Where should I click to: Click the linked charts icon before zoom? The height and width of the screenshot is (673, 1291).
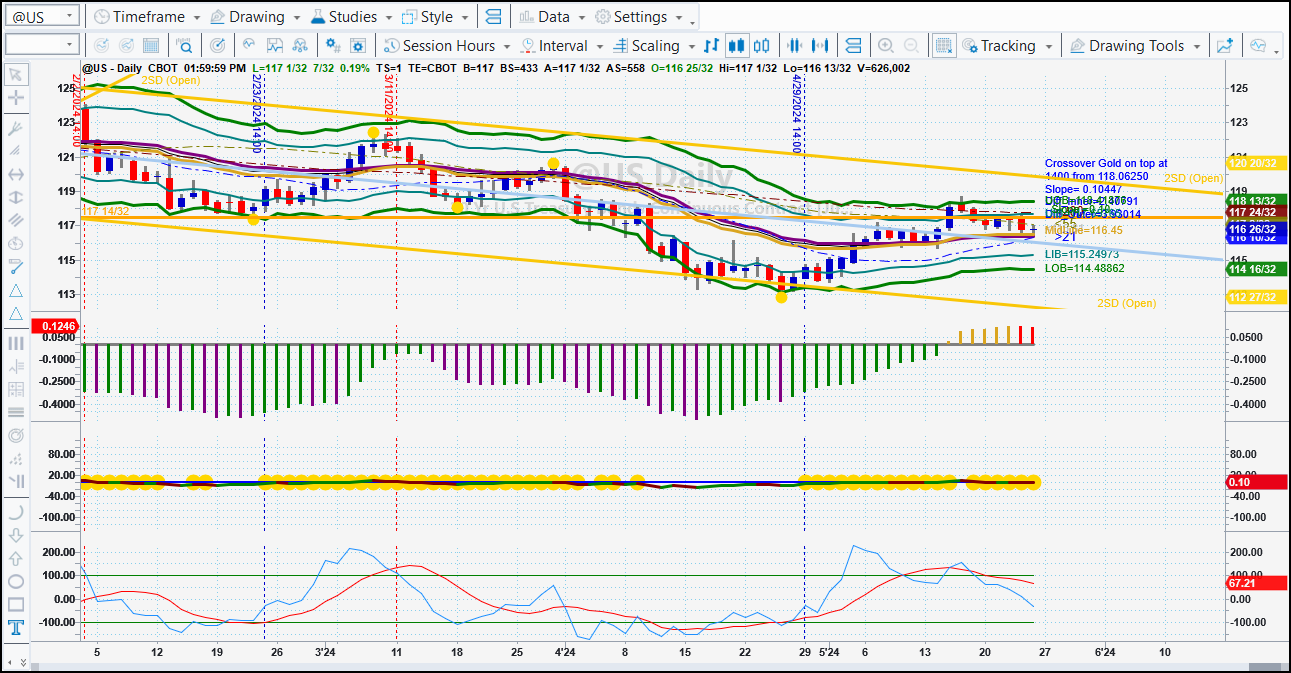click(853, 46)
